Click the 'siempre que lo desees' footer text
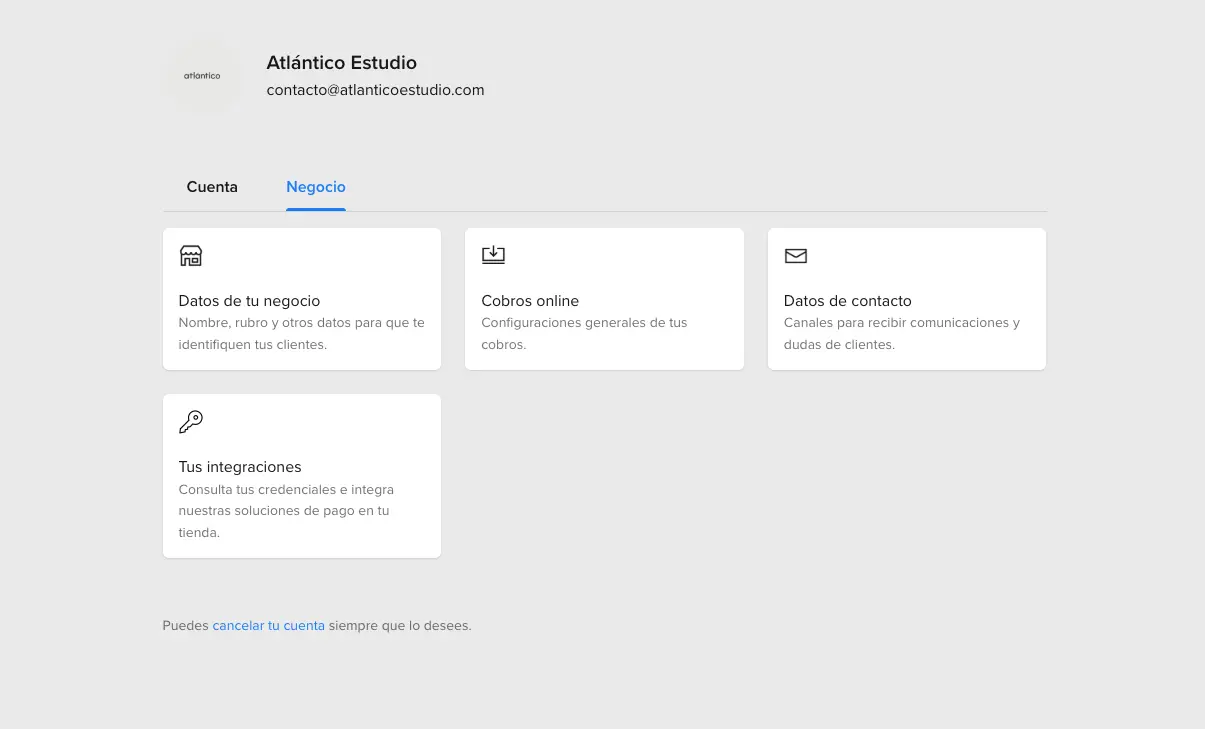The width and height of the screenshot is (1205, 729). [400, 626]
